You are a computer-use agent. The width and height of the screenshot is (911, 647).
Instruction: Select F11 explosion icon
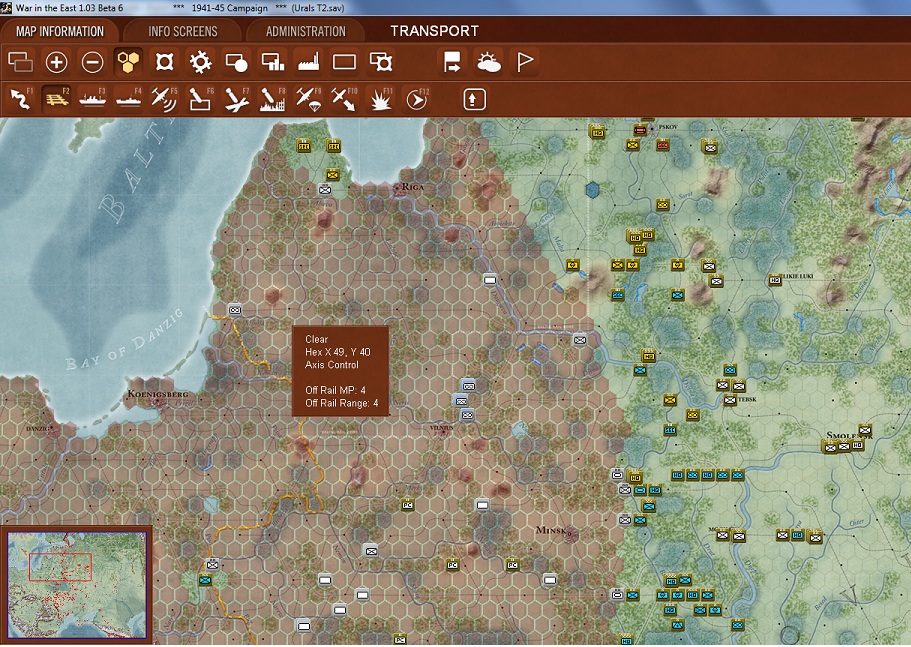pos(381,99)
